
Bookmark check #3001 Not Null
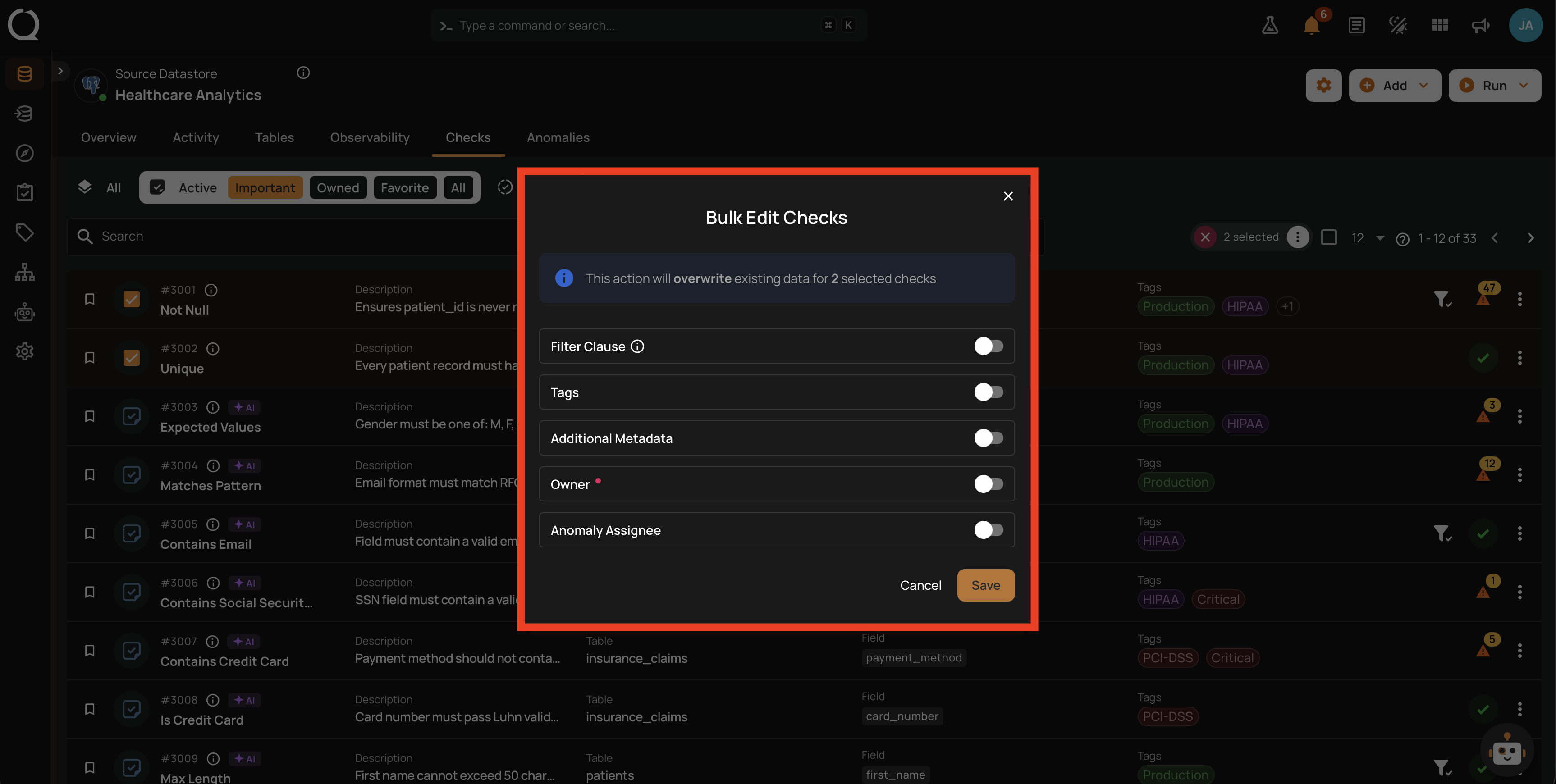pyautogui.click(x=89, y=299)
